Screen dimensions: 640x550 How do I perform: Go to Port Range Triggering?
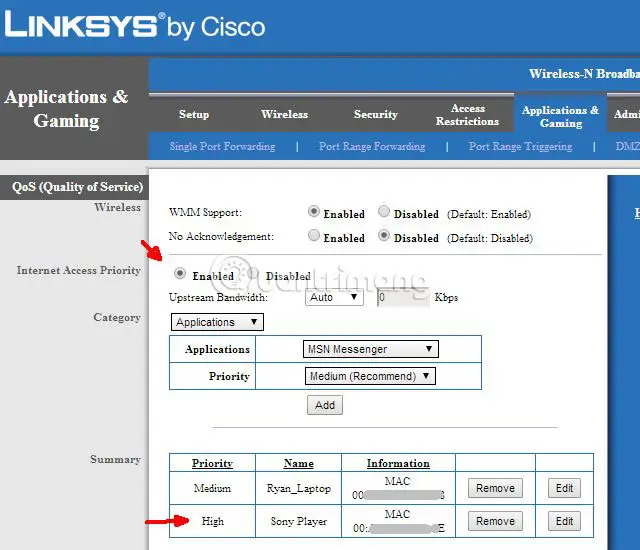click(520, 146)
